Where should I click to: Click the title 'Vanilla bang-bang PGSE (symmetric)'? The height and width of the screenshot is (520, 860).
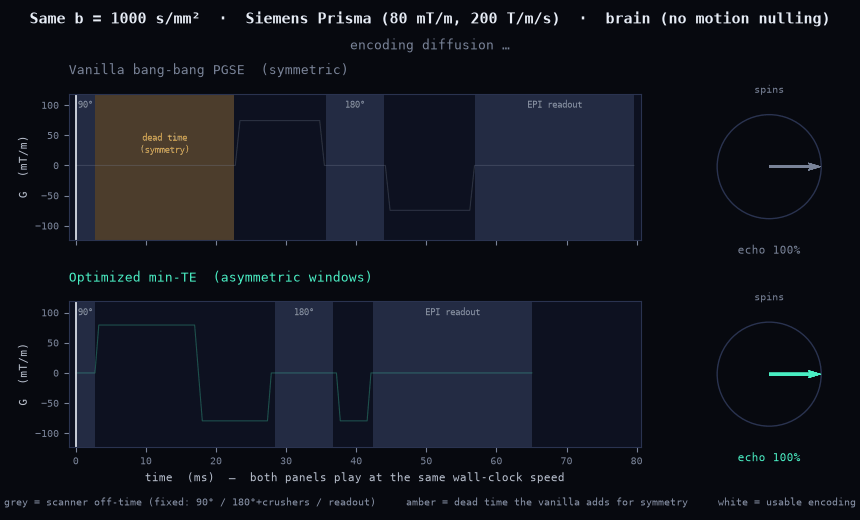pos(208,70)
